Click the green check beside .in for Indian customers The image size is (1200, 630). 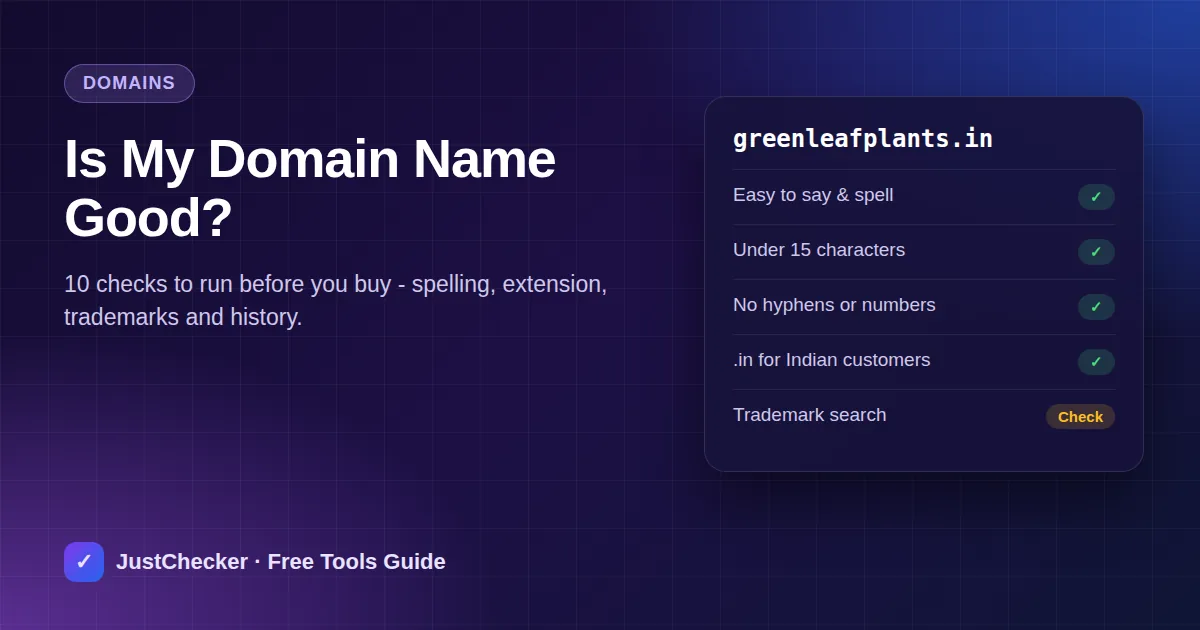[1096, 362]
